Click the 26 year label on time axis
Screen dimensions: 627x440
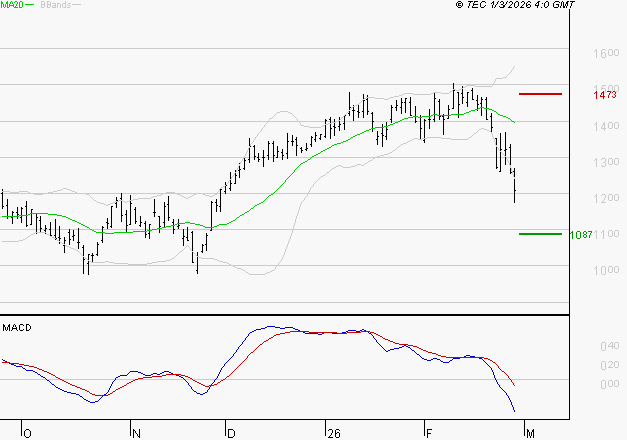pyautogui.click(x=333, y=434)
